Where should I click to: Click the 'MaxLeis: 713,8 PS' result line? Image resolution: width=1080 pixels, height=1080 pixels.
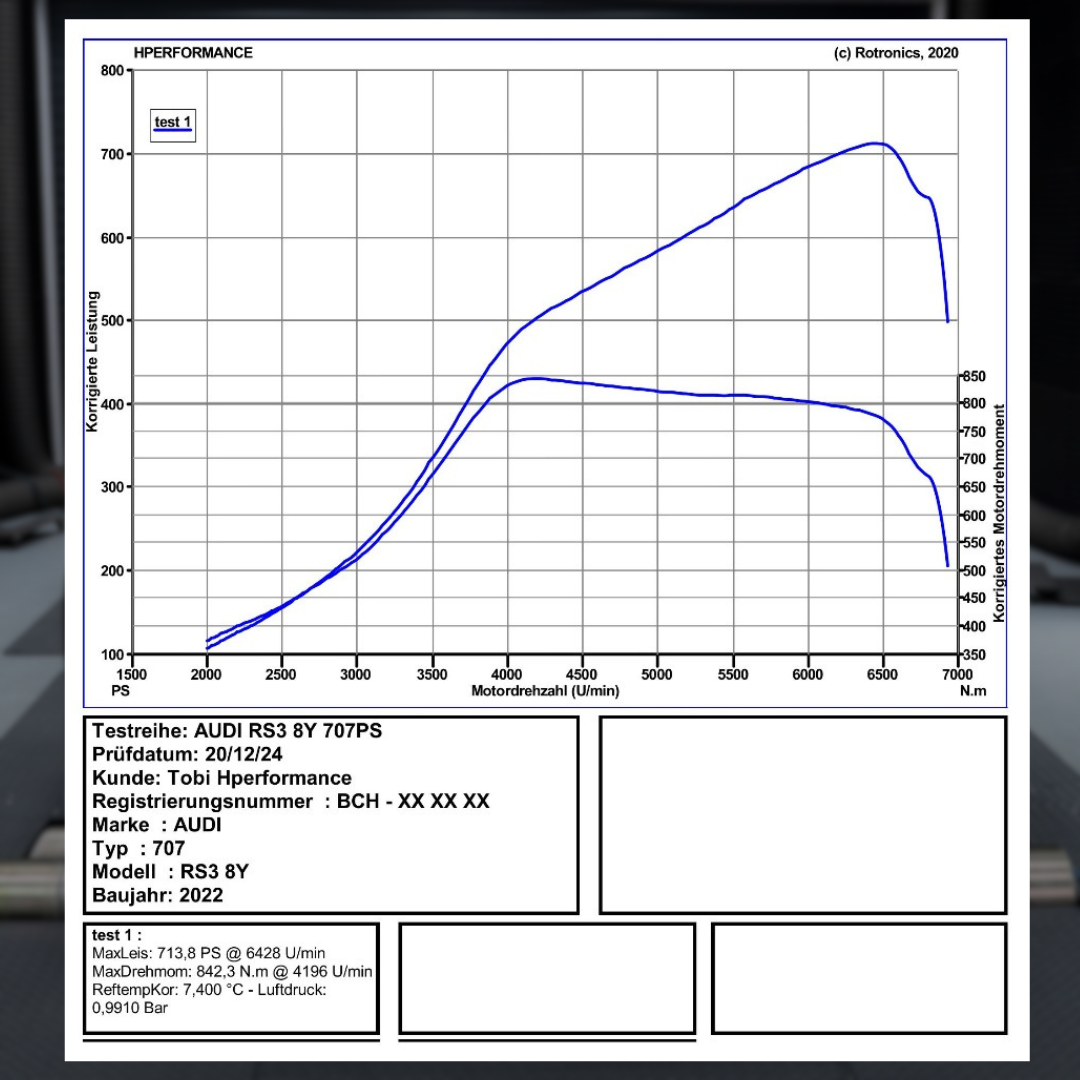click(208, 953)
